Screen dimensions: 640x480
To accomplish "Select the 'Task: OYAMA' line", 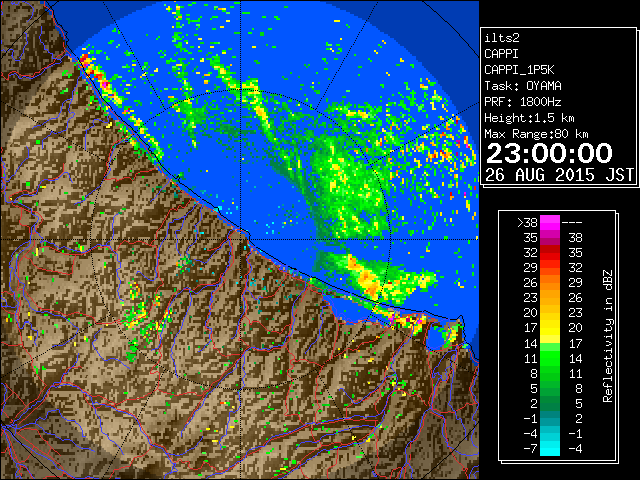I will [x=523, y=86].
